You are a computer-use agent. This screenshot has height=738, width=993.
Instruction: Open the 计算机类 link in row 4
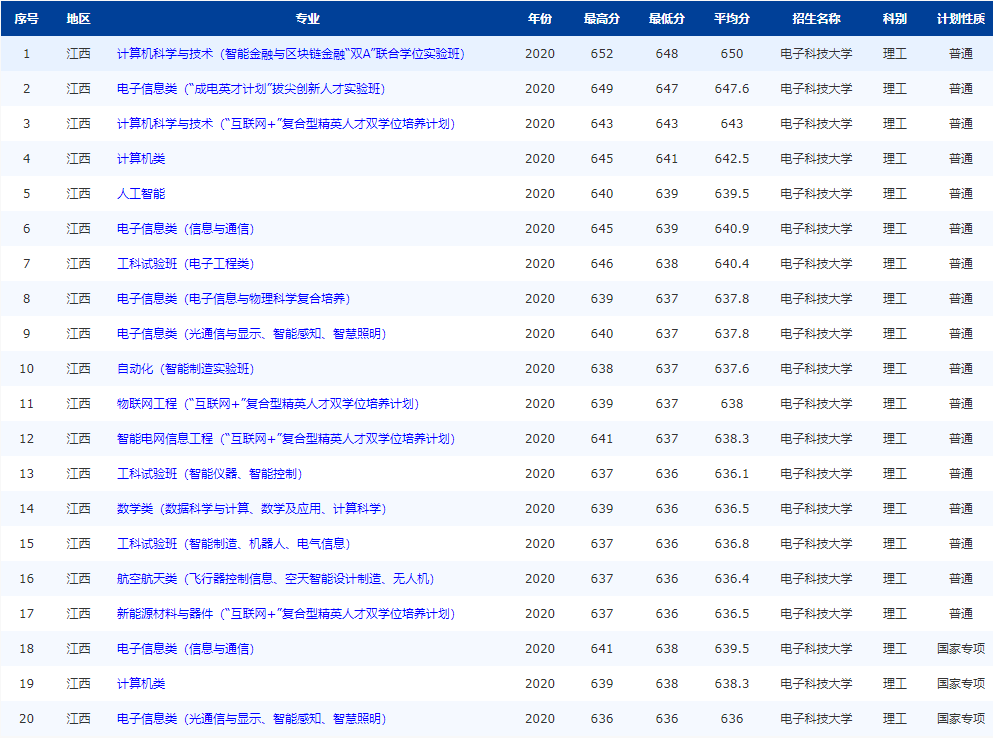point(141,158)
